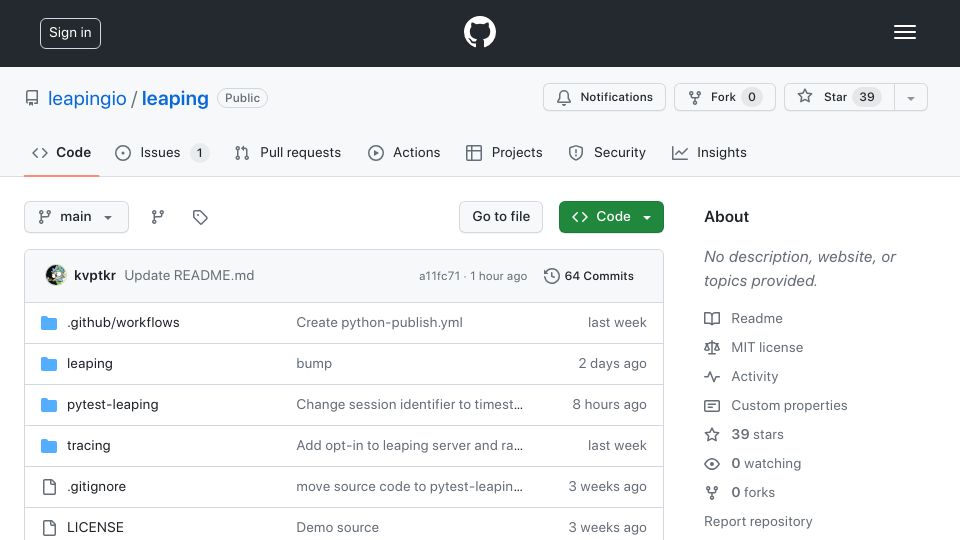960x540 pixels.
Task: View branches via the branch icon
Action: click(x=158, y=217)
